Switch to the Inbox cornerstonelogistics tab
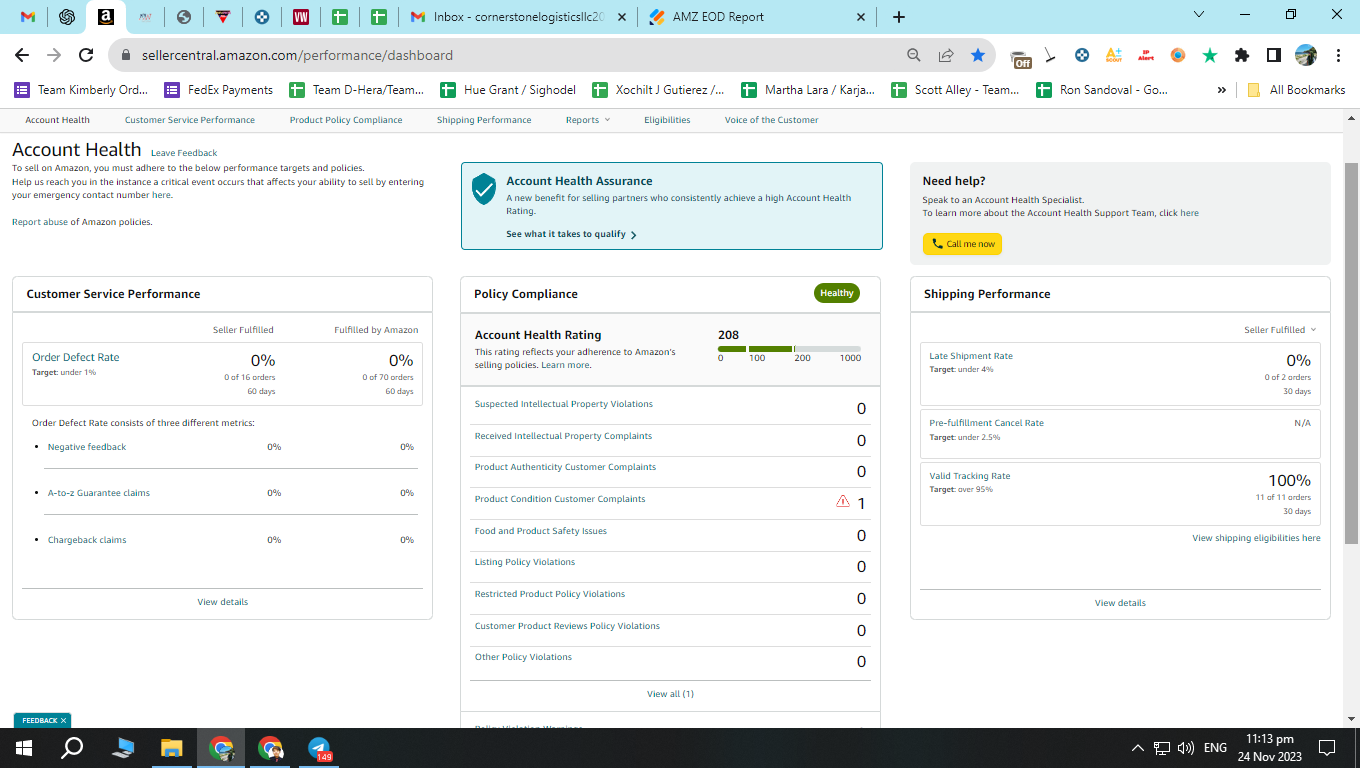This screenshot has width=1360, height=768. (x=520, y=17)
